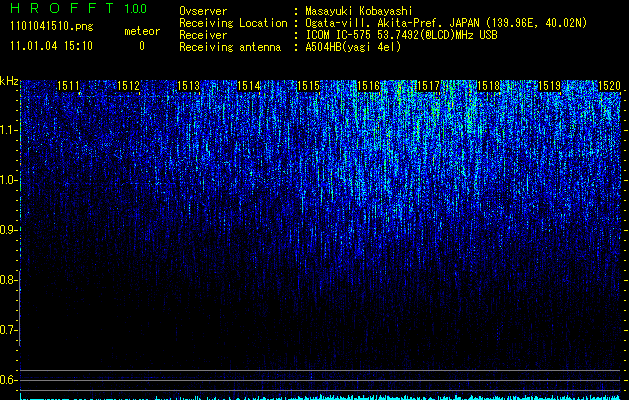Click the filename 1101041510.png
629x400 pixels.
tap(52, 26)
